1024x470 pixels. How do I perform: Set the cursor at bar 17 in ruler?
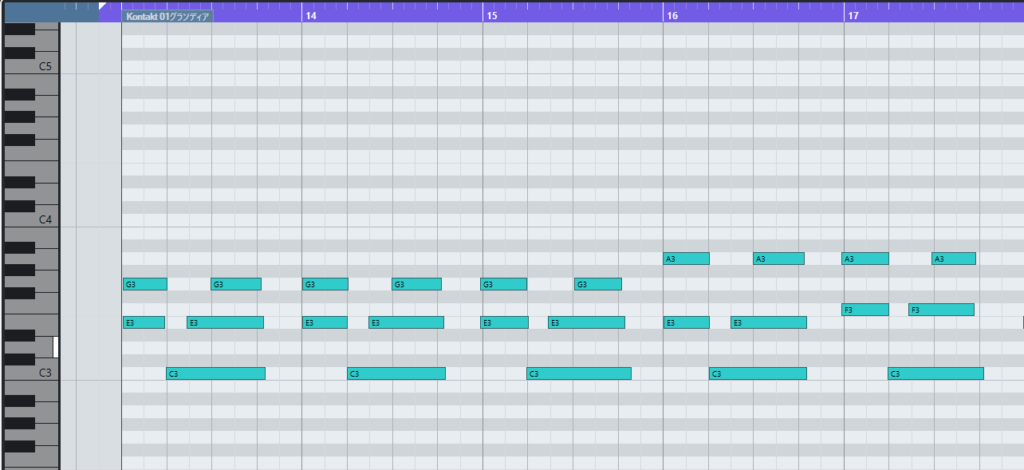tap(852, 17)
